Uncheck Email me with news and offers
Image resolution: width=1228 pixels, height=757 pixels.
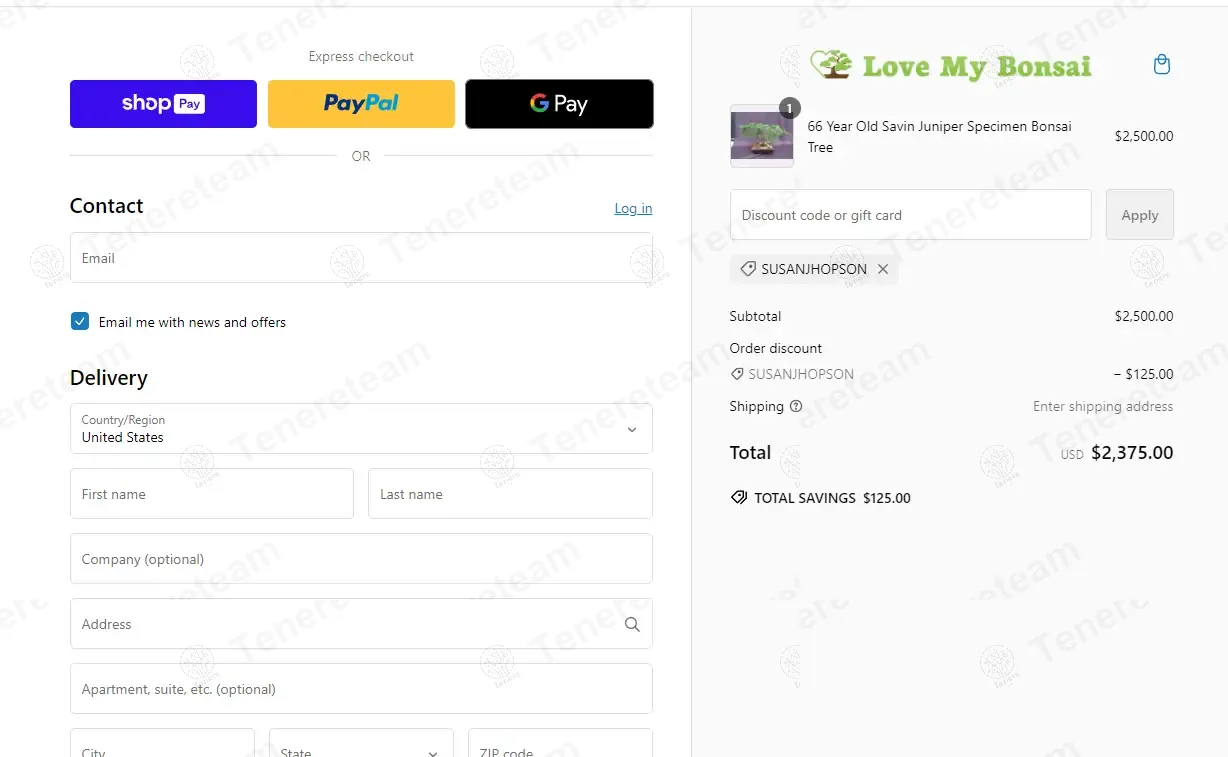[80, 321]
